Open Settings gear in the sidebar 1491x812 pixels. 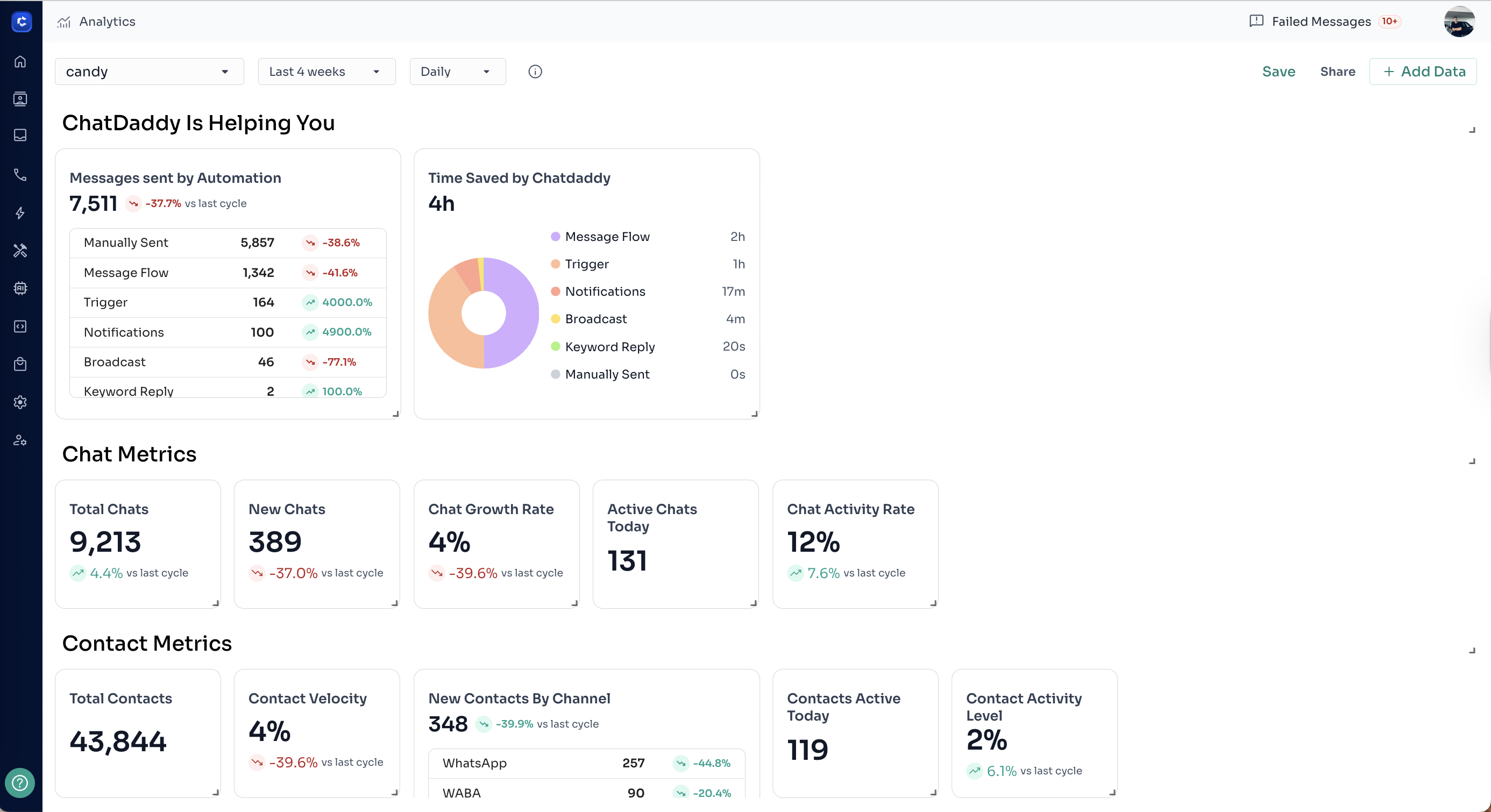point(20,402)
